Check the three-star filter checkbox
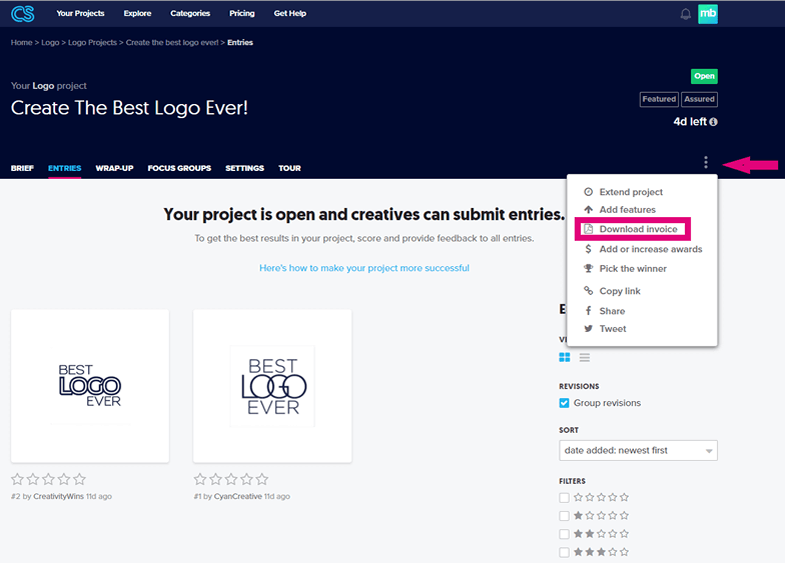The height and width of the screenshot is (563, 785). point(564,552)
